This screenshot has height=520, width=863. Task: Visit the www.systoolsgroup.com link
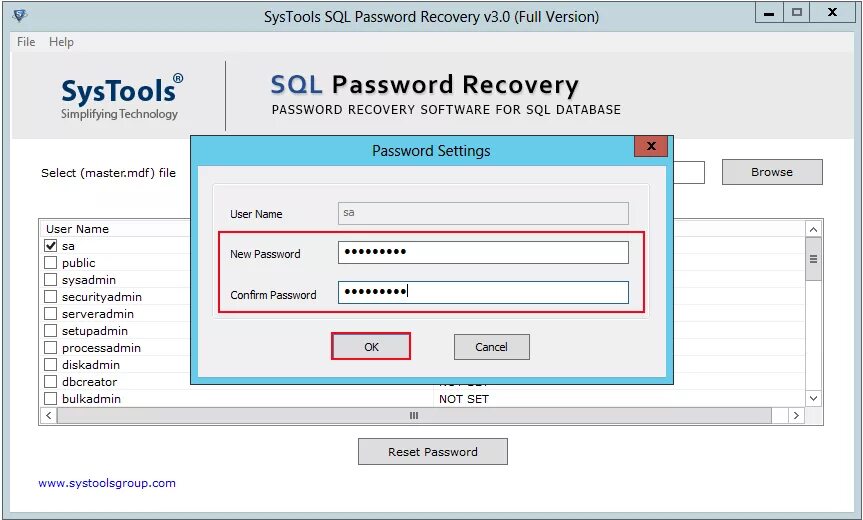click(107, 483)
